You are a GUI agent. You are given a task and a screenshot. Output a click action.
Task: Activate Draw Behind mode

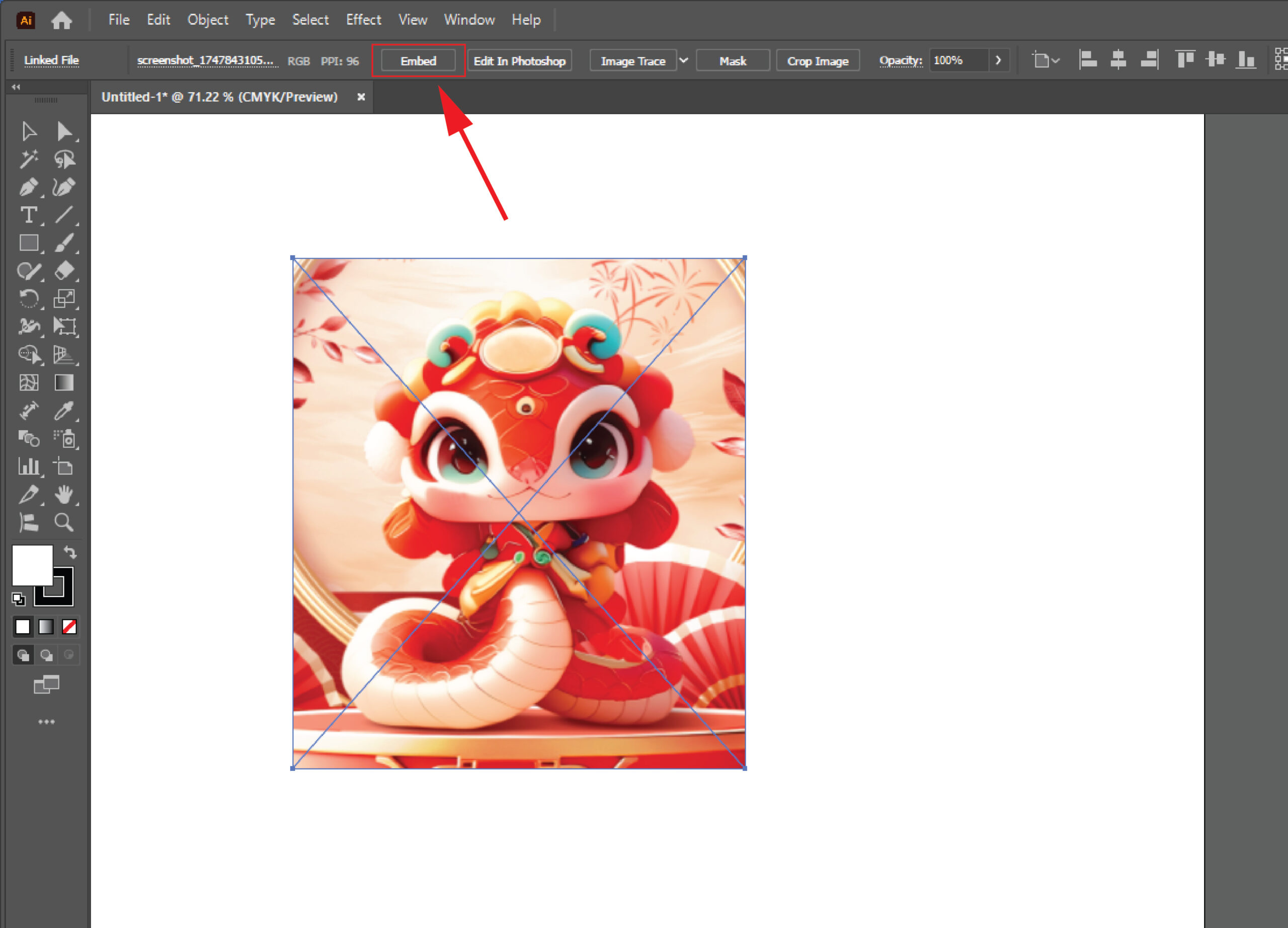[46, 655]
